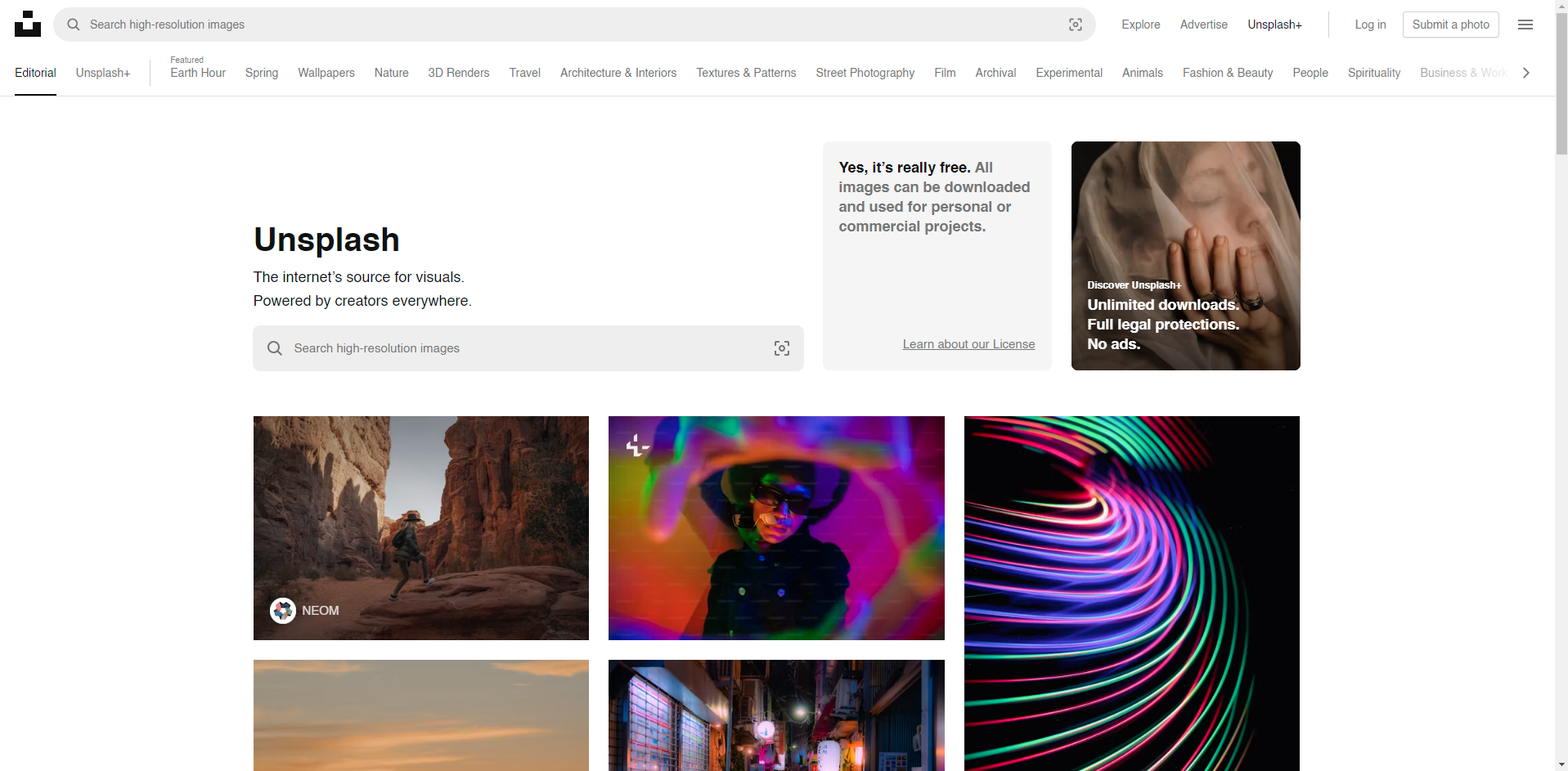
Task: Open the Earth Hour featured collection
Action: pos(197,73)
